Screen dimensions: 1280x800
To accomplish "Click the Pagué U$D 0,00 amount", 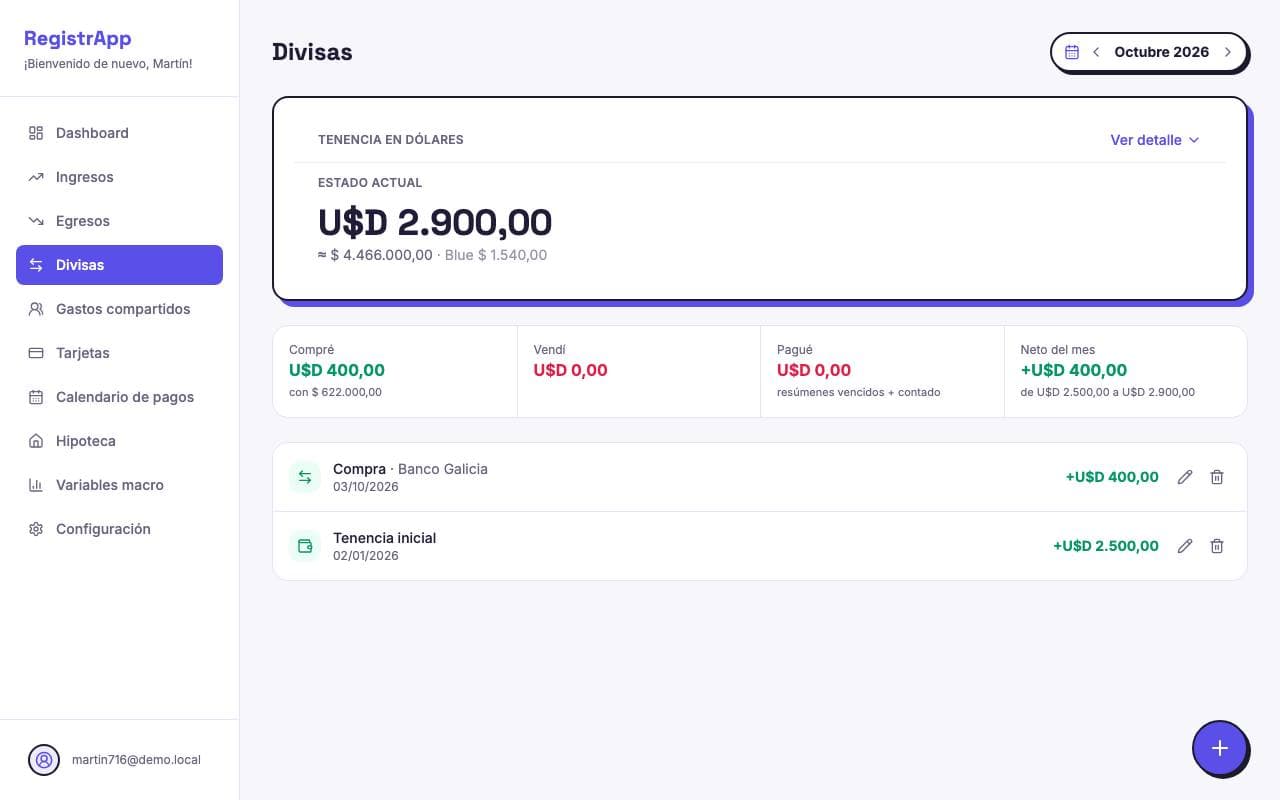I will pyautogui.click(x=814, y=370).
